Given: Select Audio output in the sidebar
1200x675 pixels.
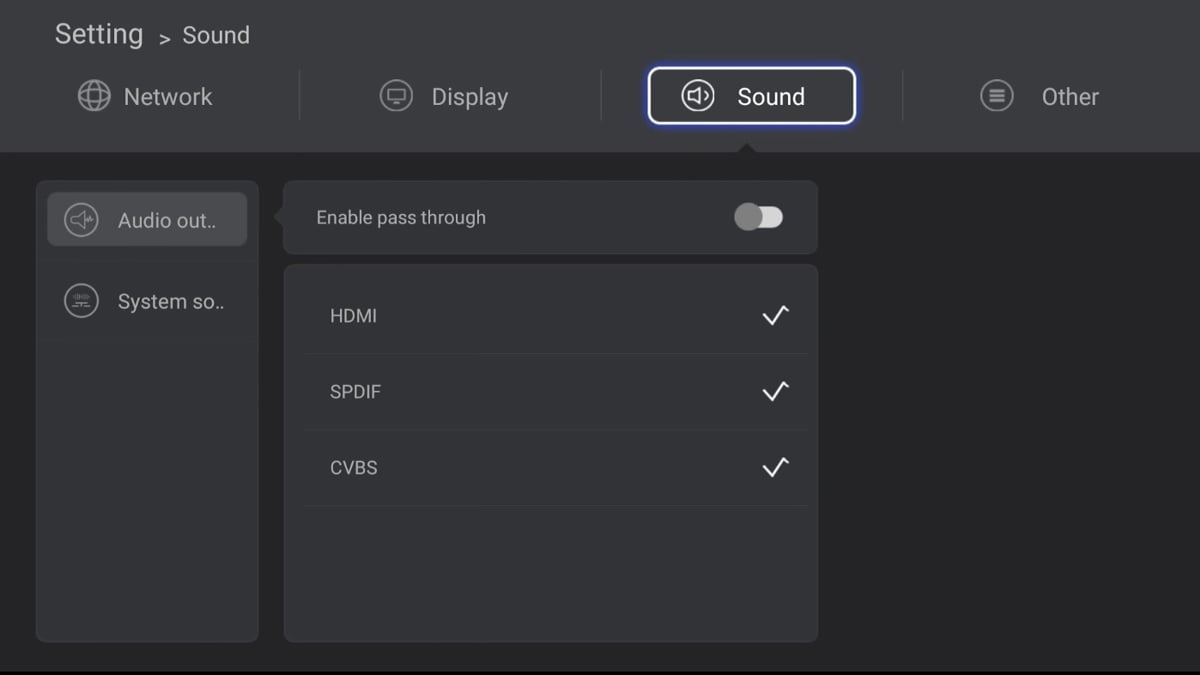Looking at the screenshot, I should click(x=166, y=221).
